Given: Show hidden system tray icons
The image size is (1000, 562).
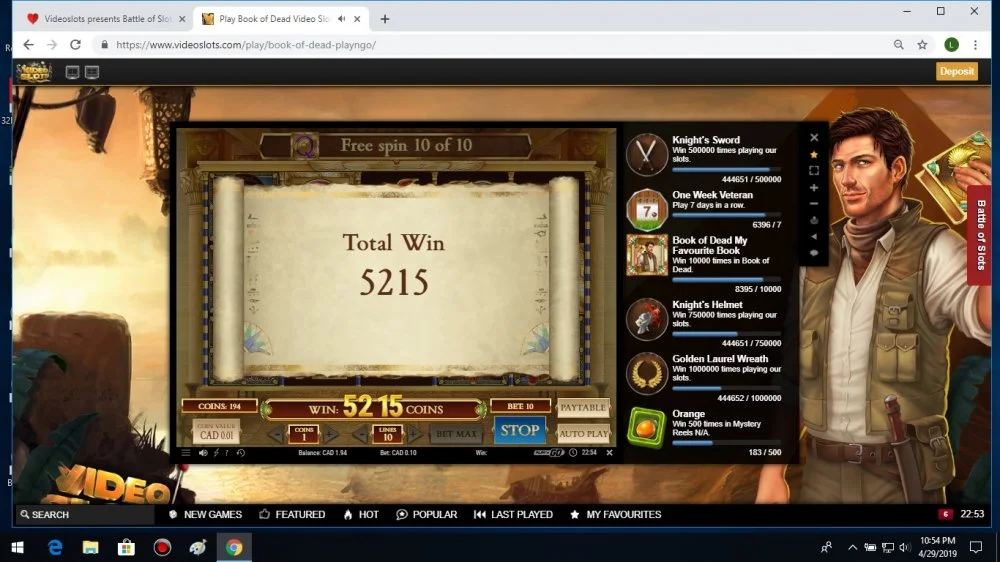Looking at the screenshot, I should pyautogui.click(x=852, y=547).
